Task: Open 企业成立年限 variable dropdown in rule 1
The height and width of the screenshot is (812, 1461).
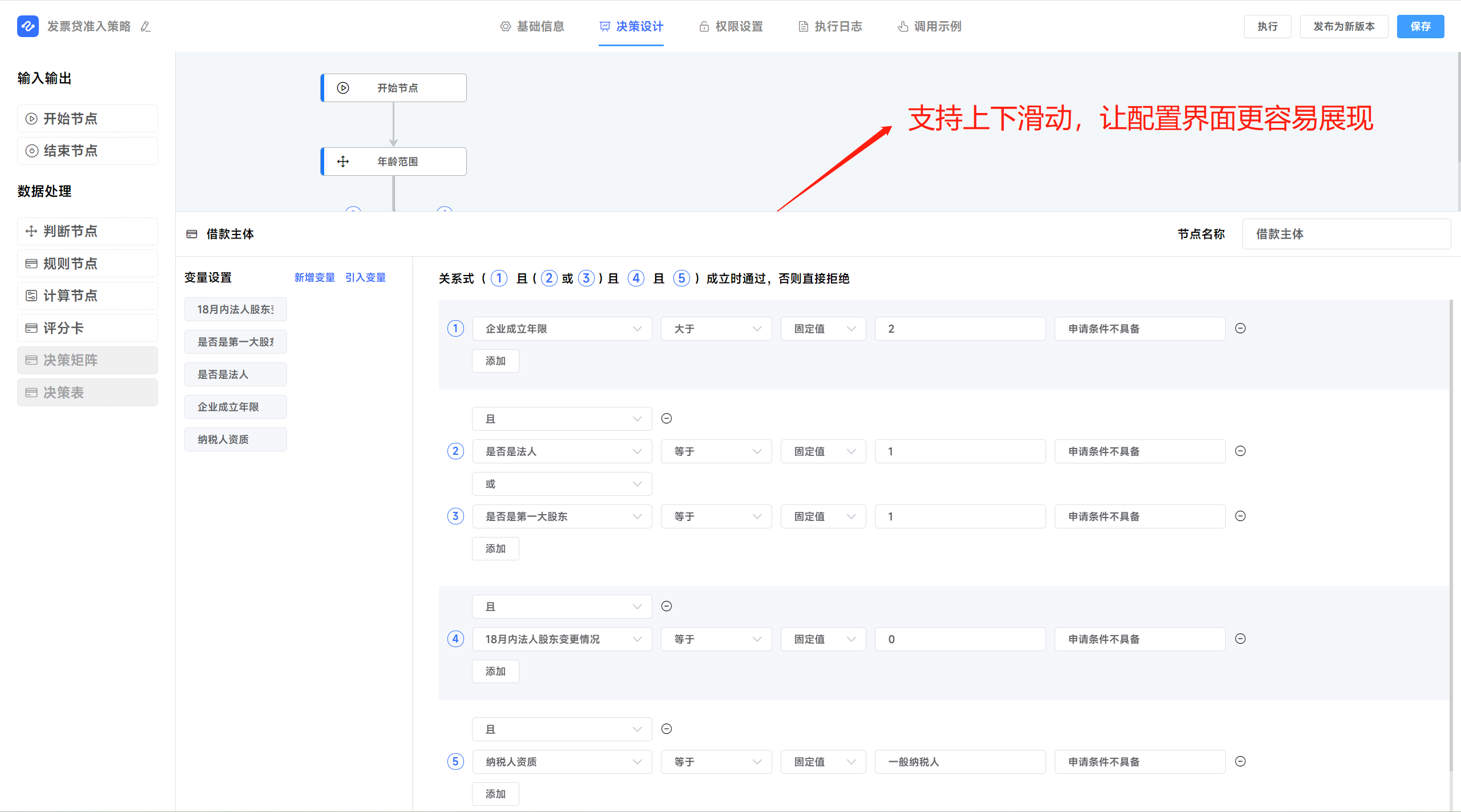Action: 562,329
